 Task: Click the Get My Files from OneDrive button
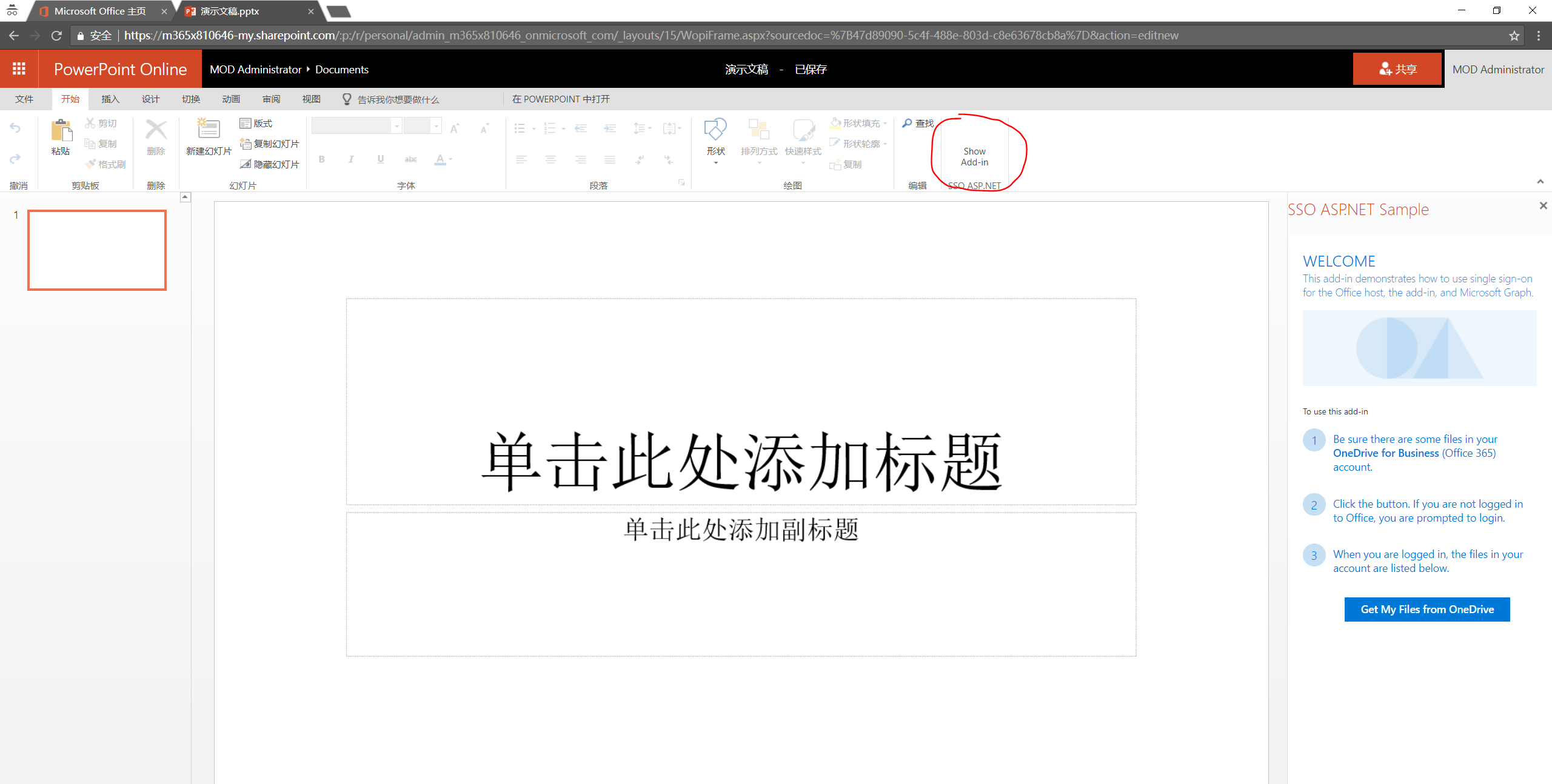pos(1427,609)
